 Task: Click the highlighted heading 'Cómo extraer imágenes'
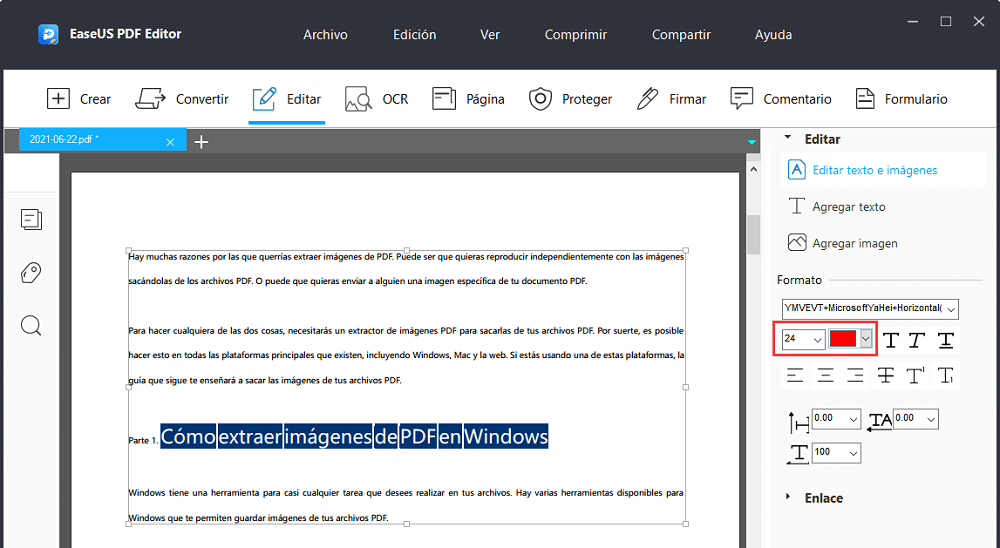click(x=354, y=436)
